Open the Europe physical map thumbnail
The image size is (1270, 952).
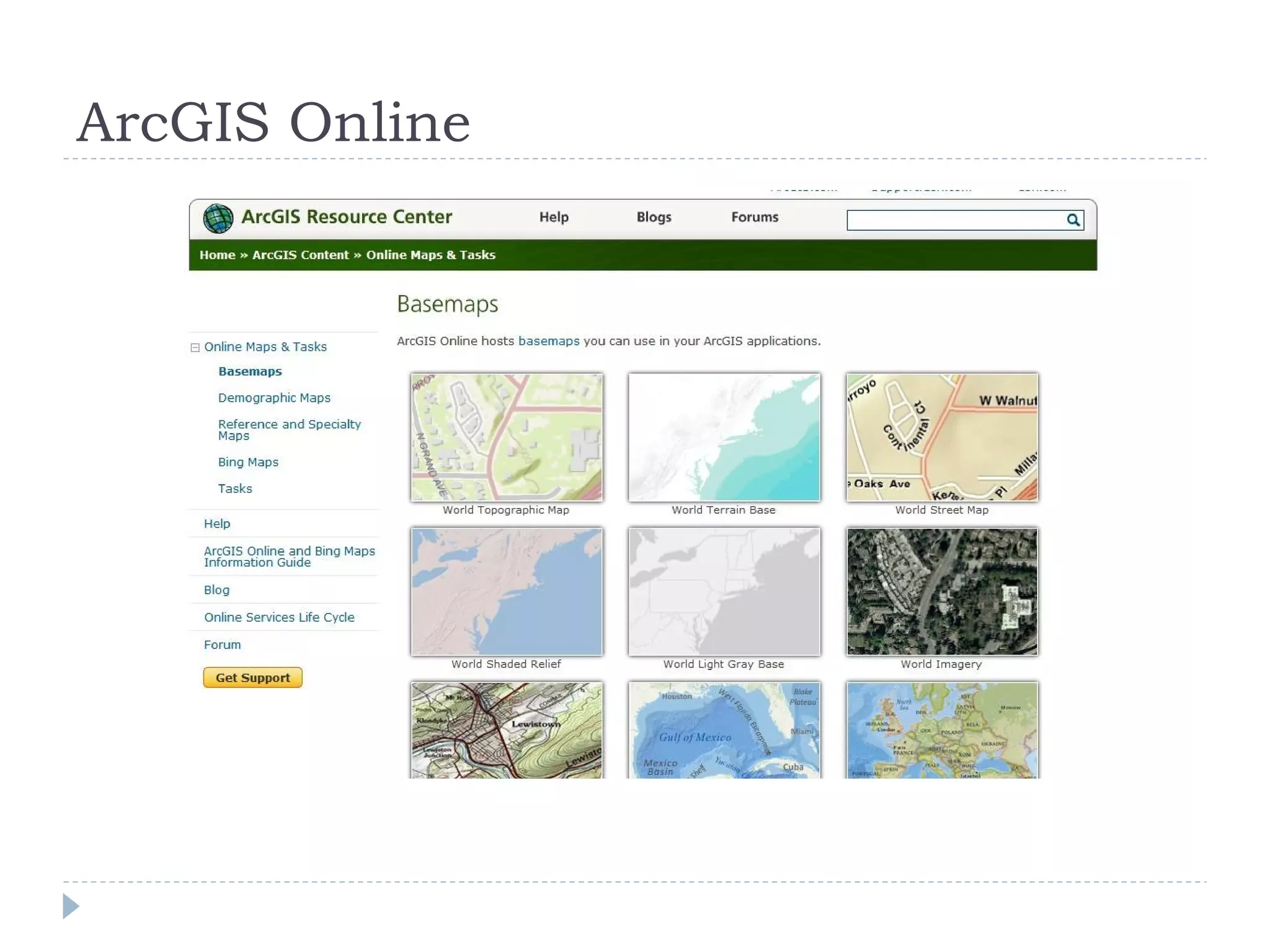942,730
